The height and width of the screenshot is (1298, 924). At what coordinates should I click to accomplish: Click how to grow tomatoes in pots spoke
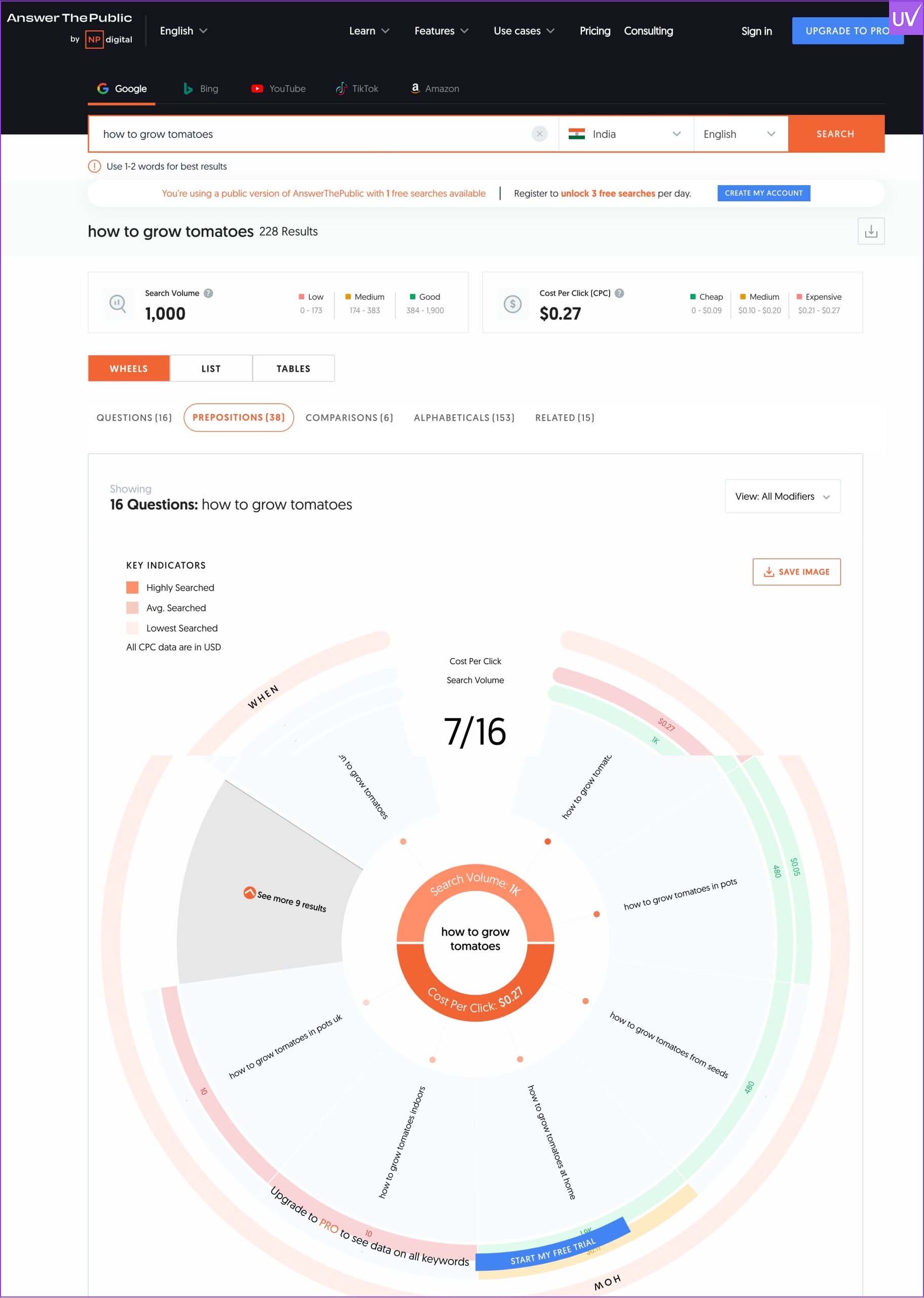pos(680,894)
